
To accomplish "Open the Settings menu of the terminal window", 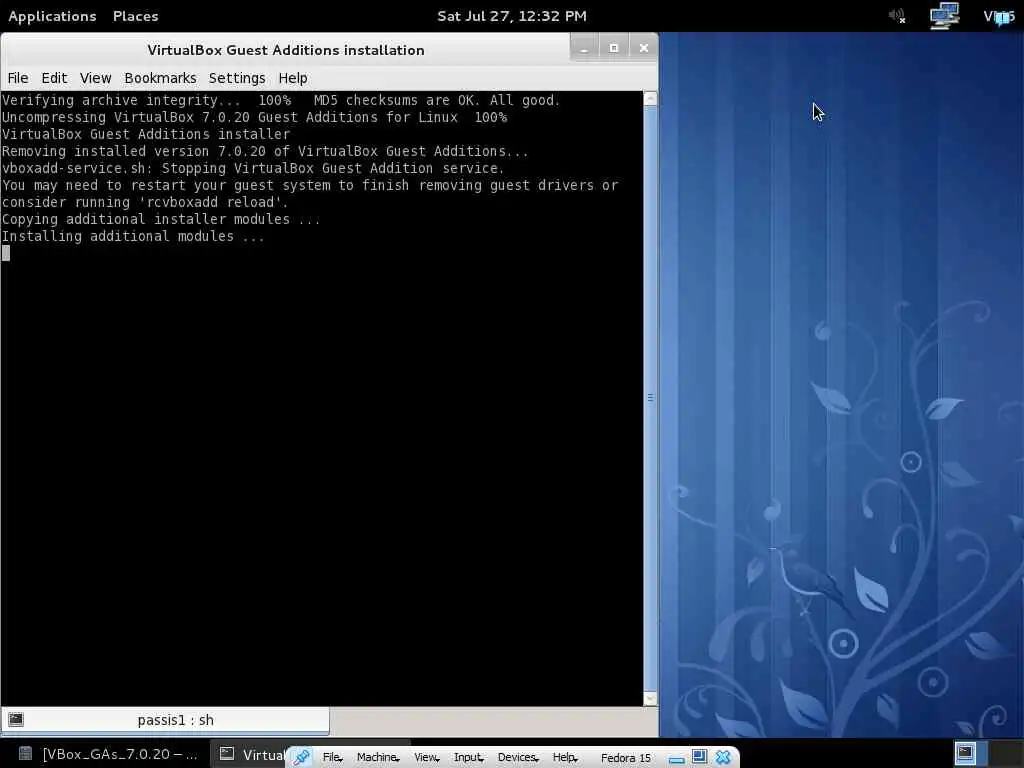I will [x=237, y=78].
